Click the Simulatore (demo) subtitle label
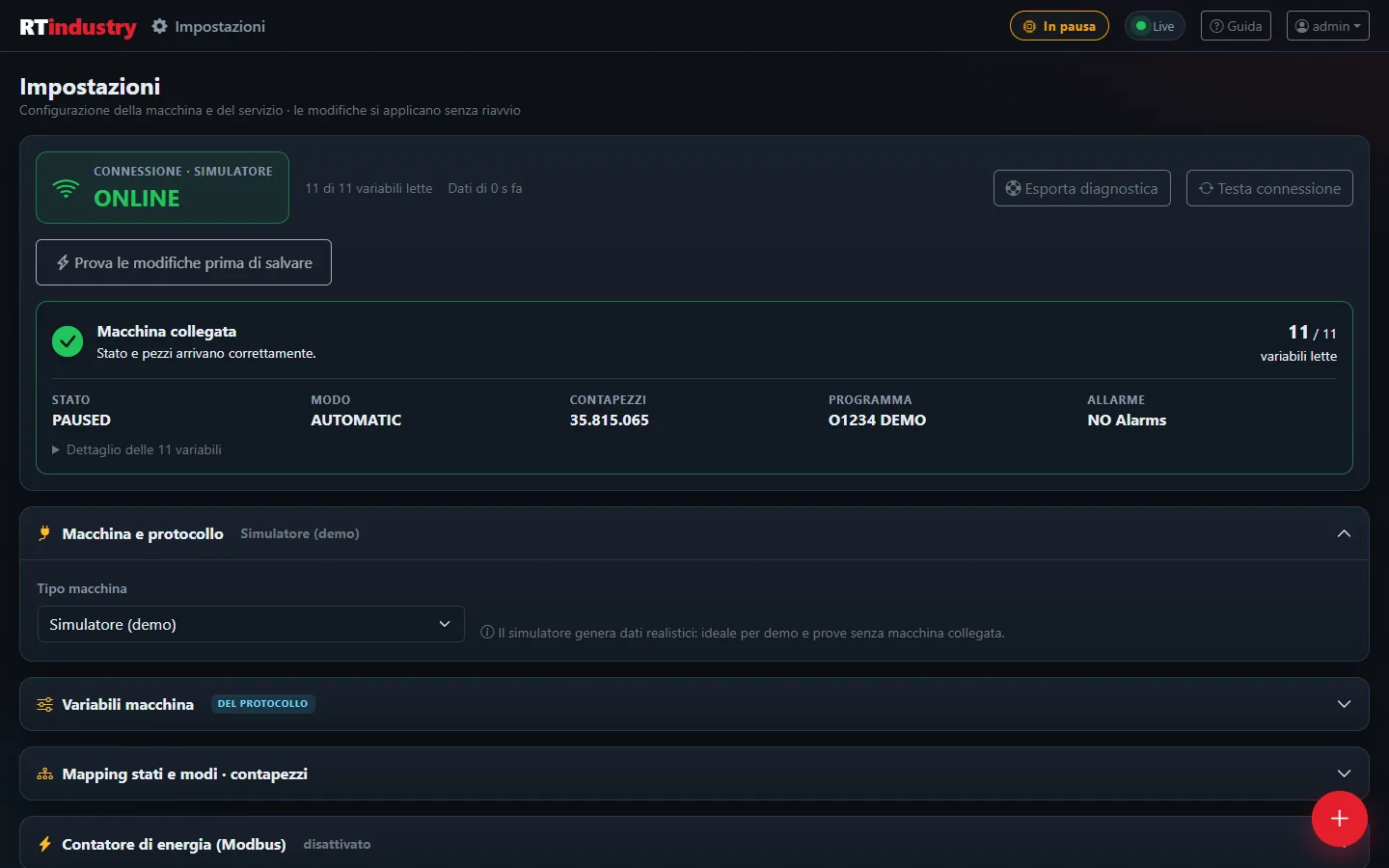 coord(300,533)
